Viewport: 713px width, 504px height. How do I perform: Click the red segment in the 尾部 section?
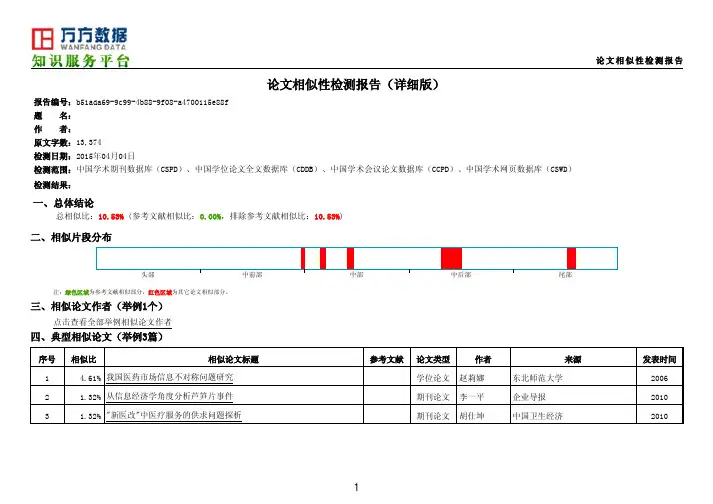coord(571,258)
